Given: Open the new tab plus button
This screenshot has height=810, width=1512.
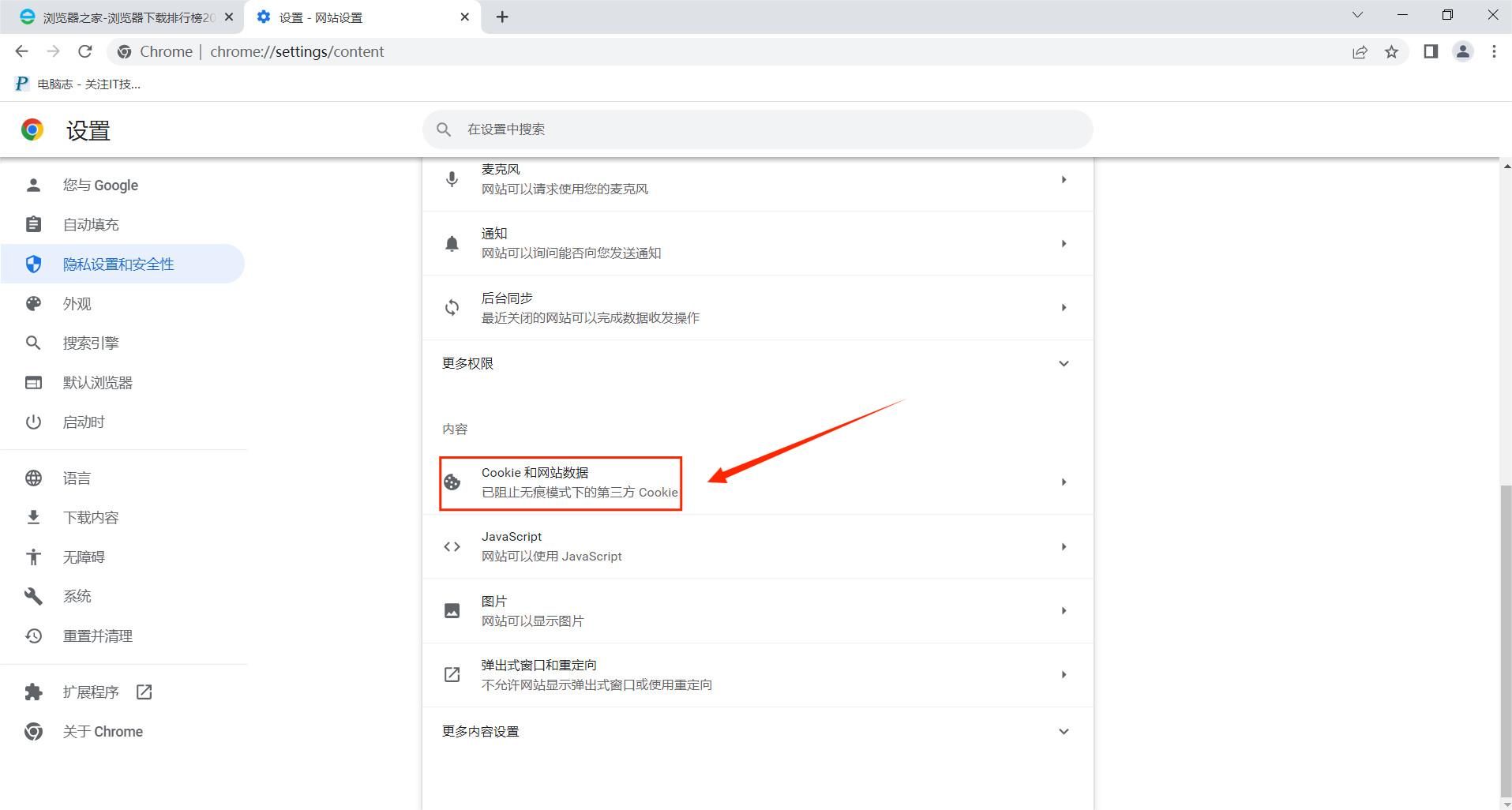Looking at the screenshot, I should [x=502, y=17].
